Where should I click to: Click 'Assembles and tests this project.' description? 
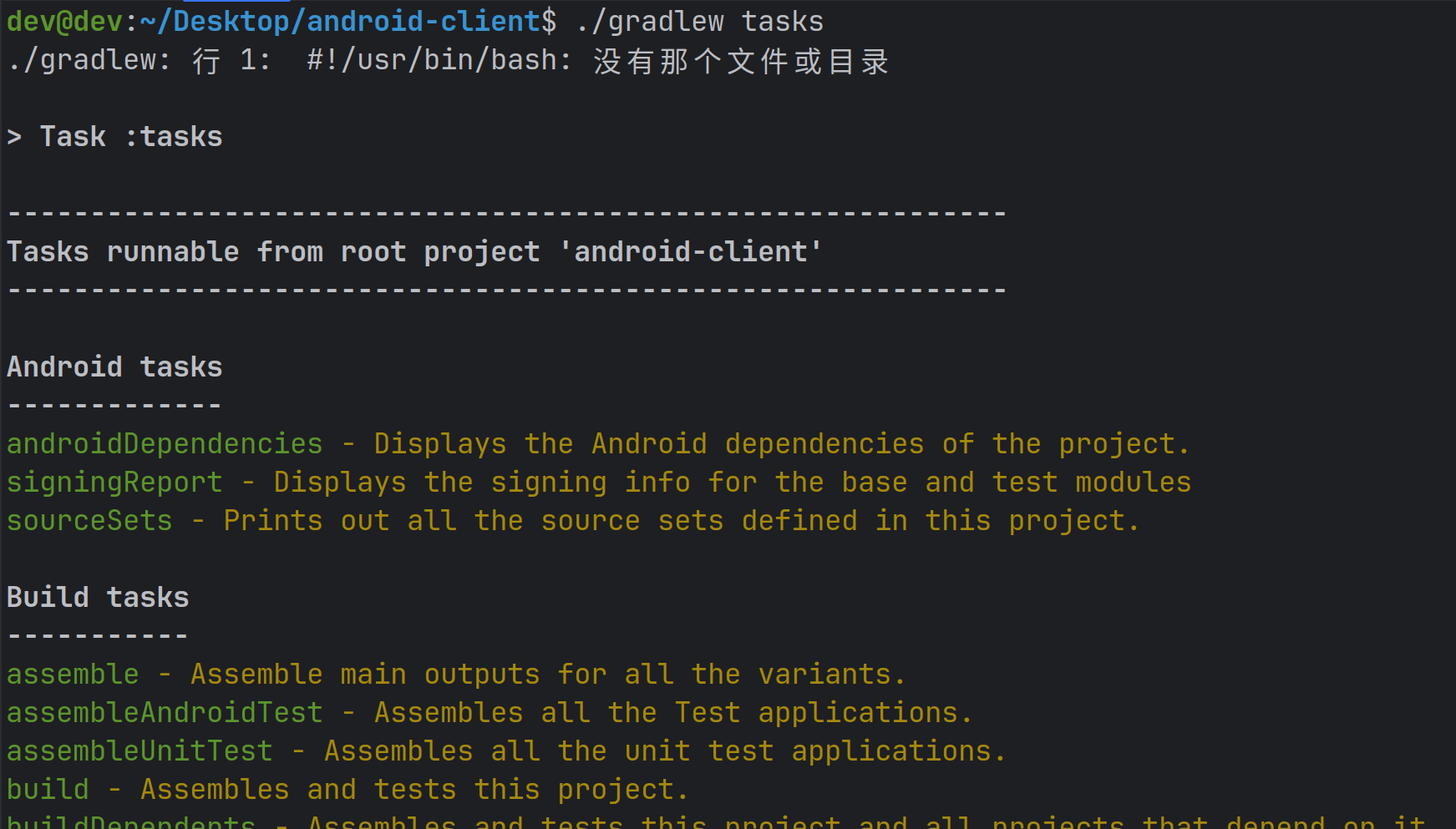tap(414, 790)
